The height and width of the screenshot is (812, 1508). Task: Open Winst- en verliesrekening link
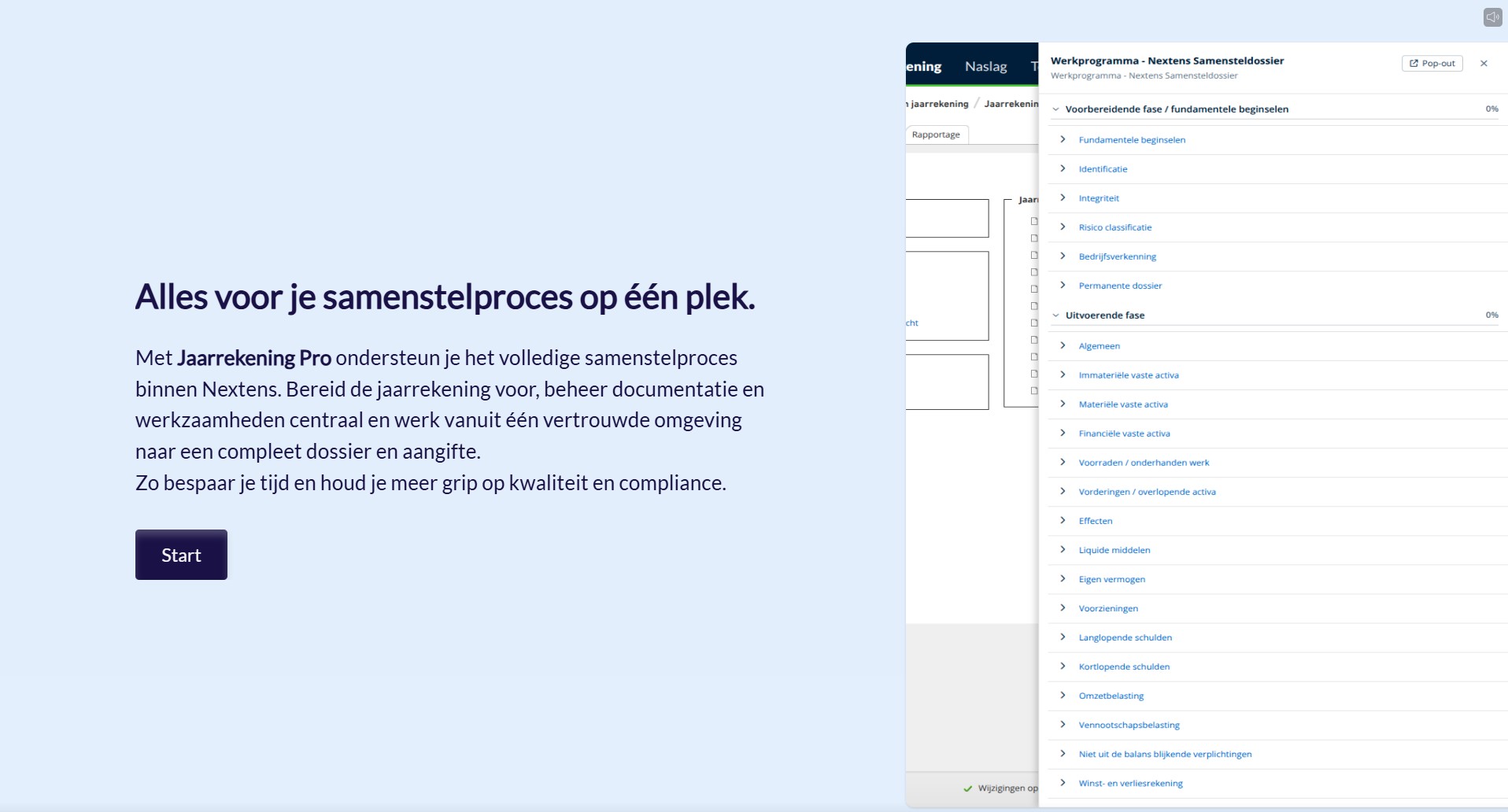click(1130, 783)
